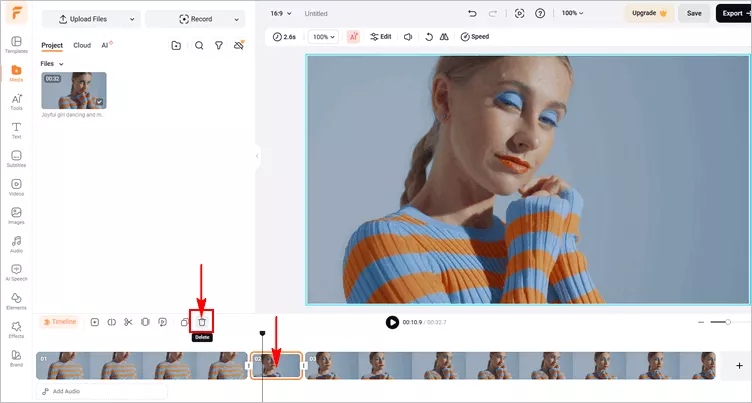Expand the Files section chevron
The height and width of the screenshot is (403, 752).
tap(61, 64)
